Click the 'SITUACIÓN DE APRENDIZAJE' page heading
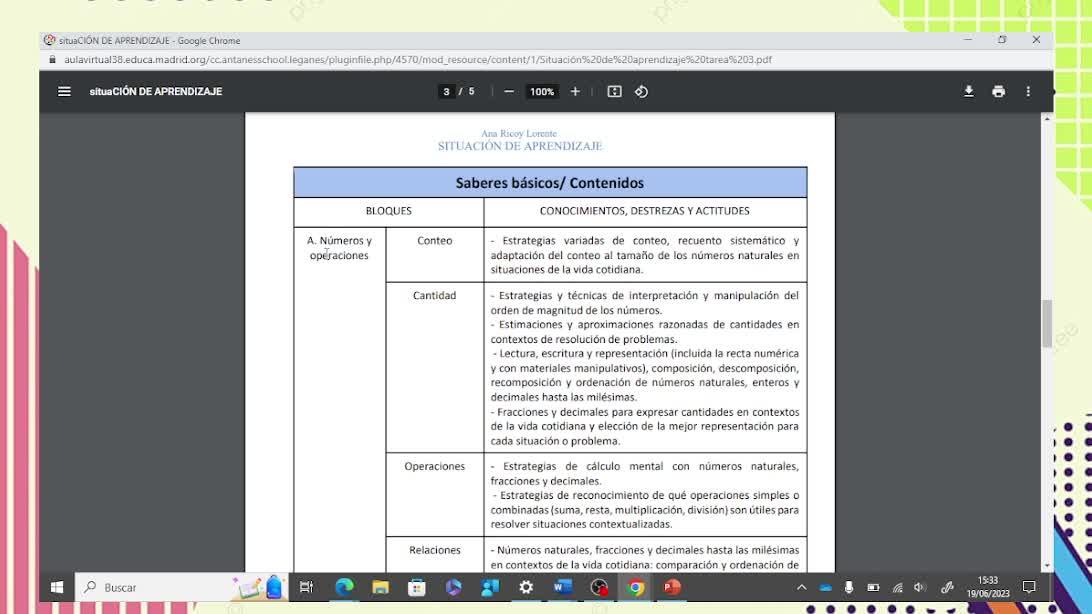1092x614 pixels. pos(520,146)
